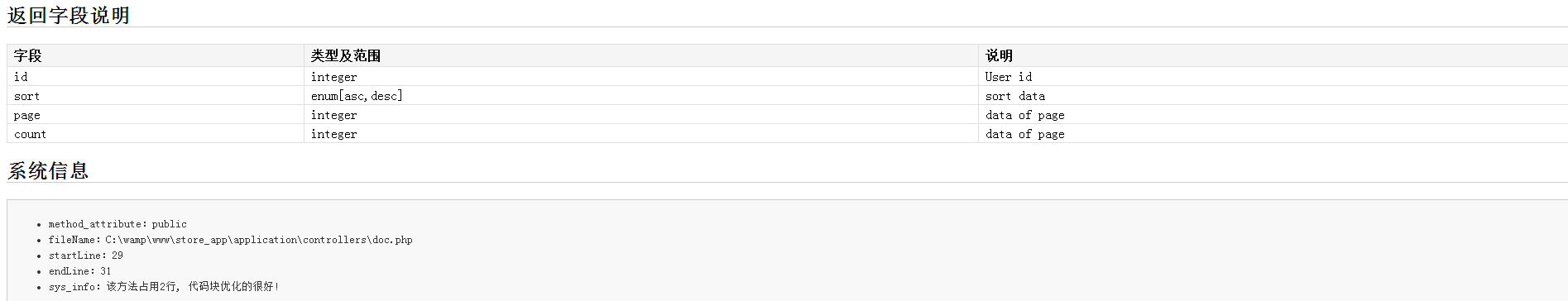1568x301 pixels.
Task: Click the sys_info message line
Action: (164, 287)
